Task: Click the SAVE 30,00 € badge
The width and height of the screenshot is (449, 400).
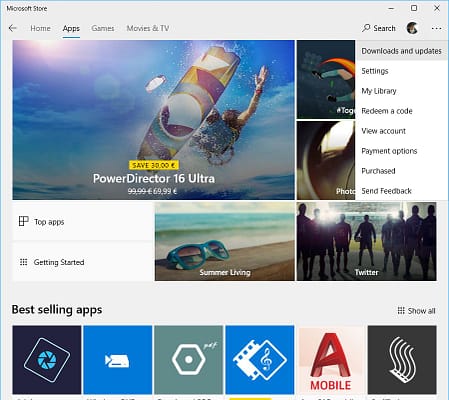Action: pos(153,165)
